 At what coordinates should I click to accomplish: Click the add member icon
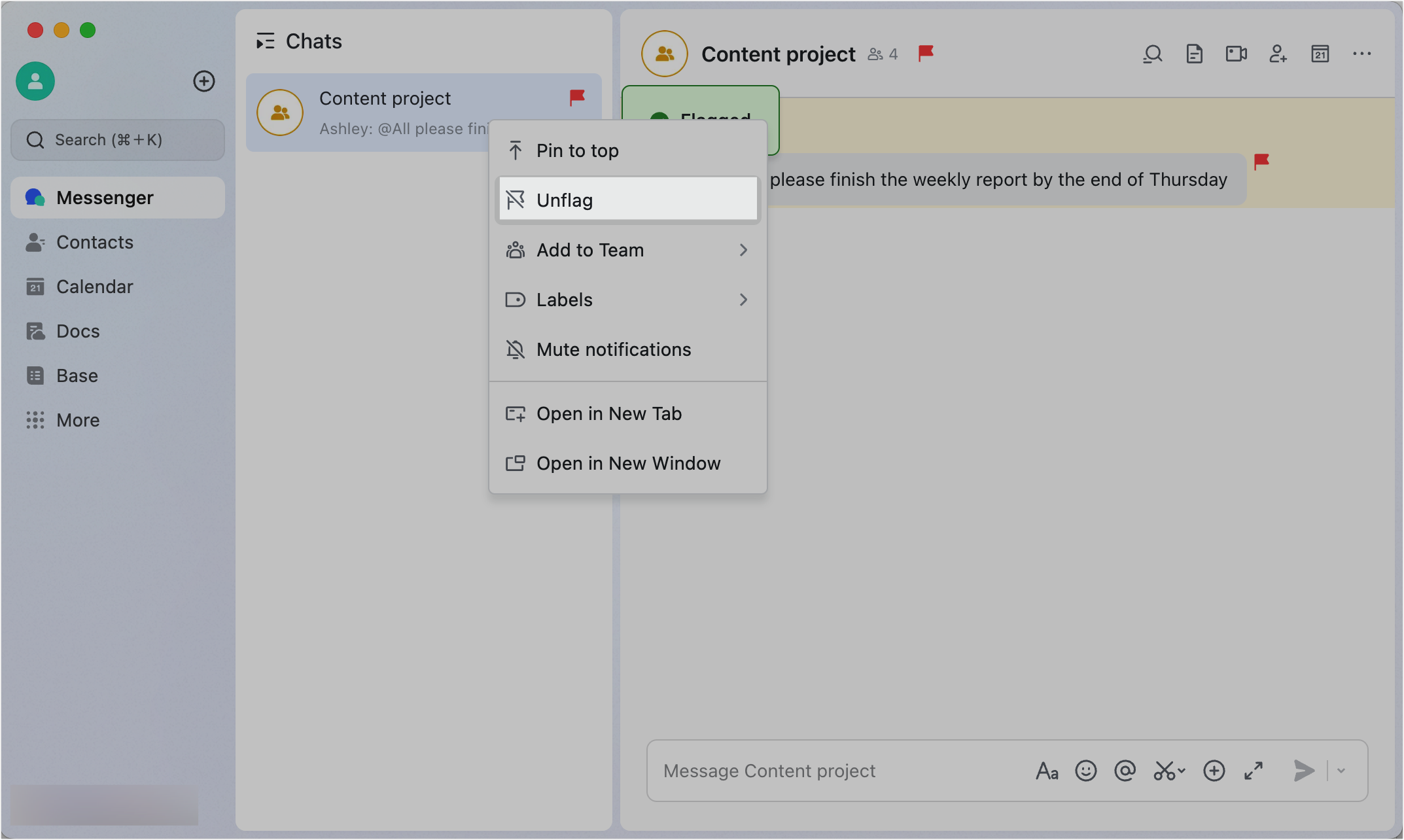(x=1278, y=54)
